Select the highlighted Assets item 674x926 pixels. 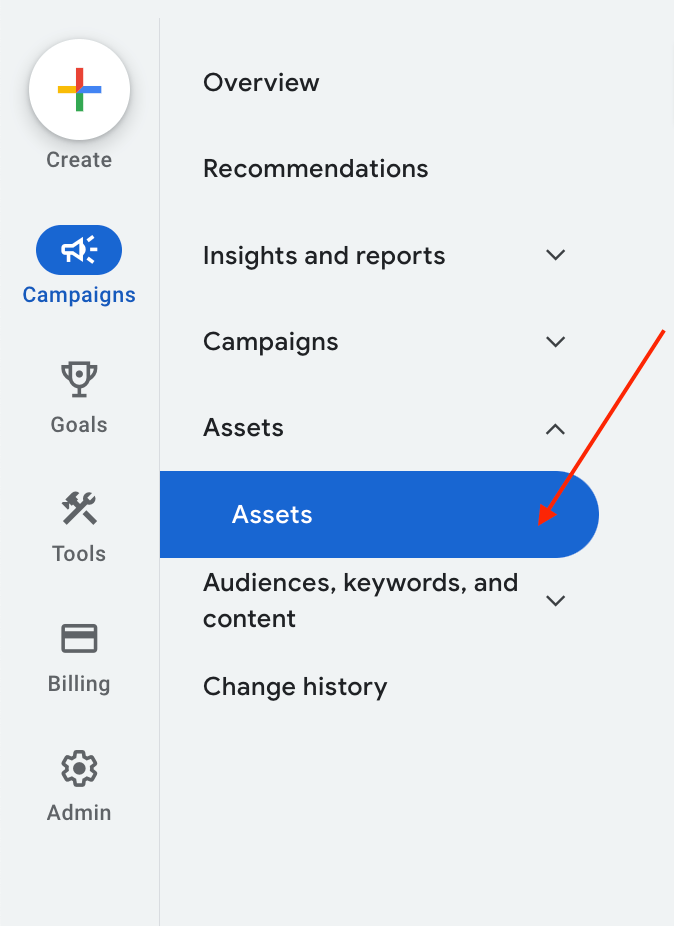[272, 514]
